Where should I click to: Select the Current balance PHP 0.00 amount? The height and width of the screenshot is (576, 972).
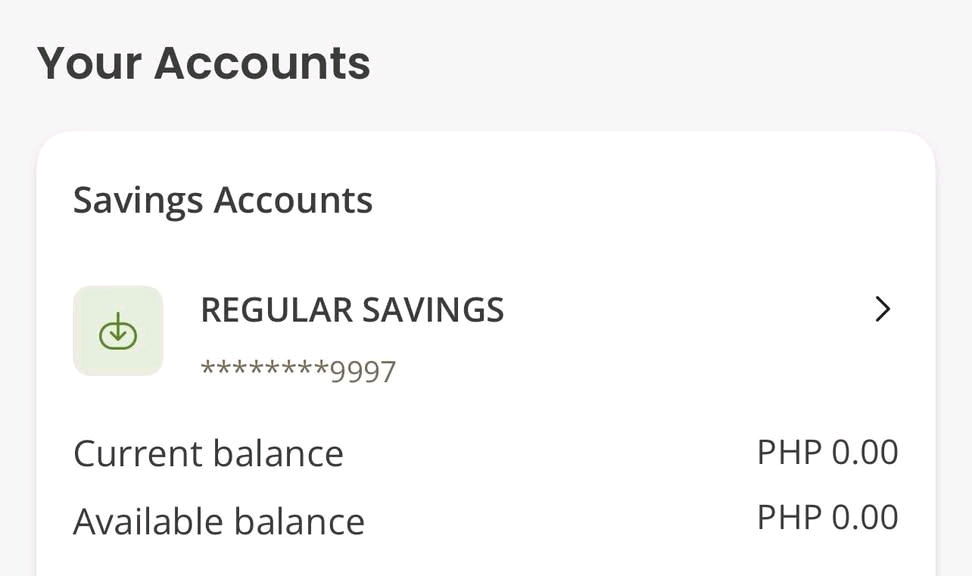828,452
